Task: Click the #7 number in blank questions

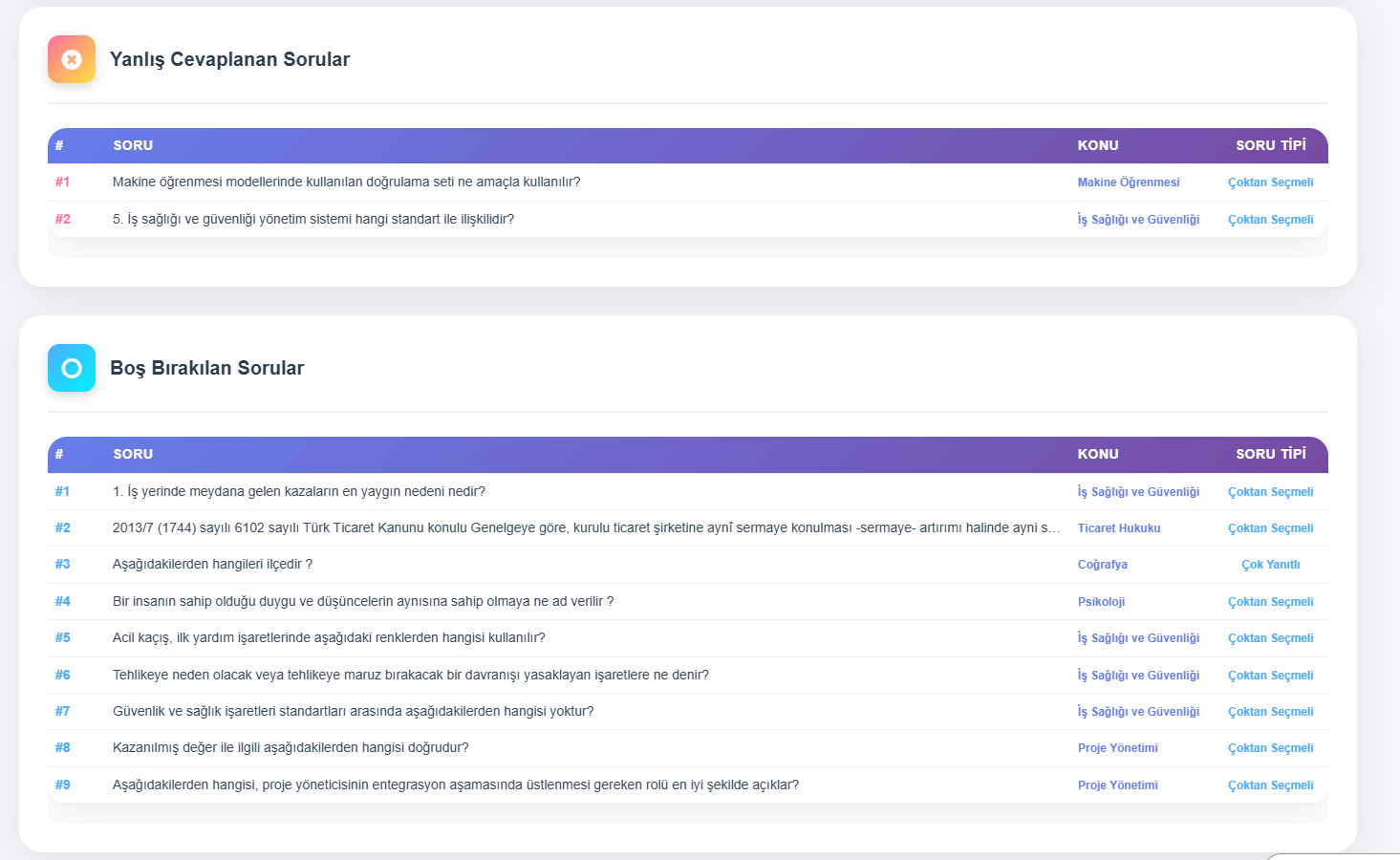Action: [x=62, y=711]
